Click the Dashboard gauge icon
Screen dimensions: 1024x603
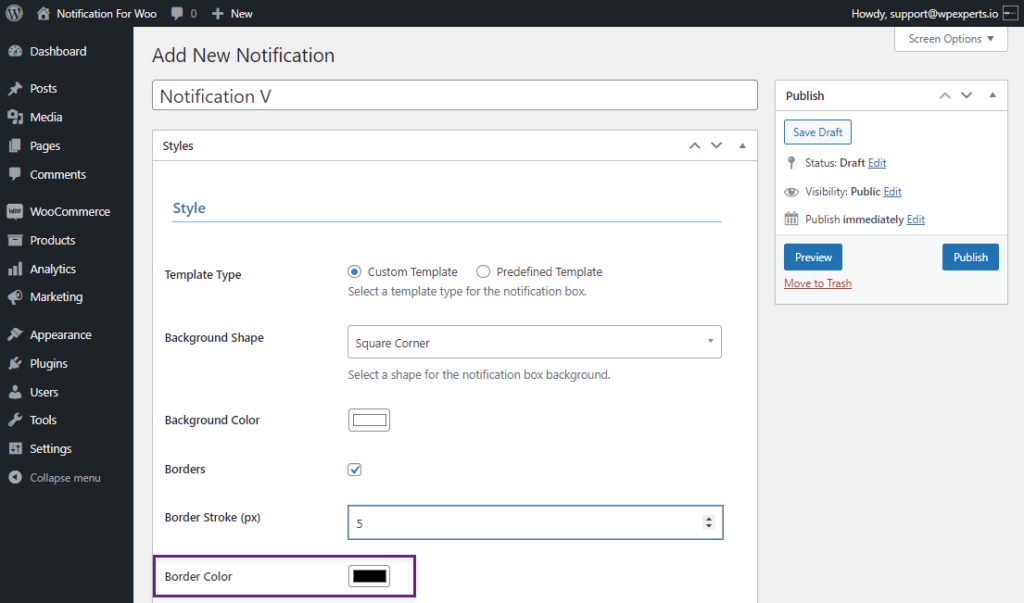[15, 51]
